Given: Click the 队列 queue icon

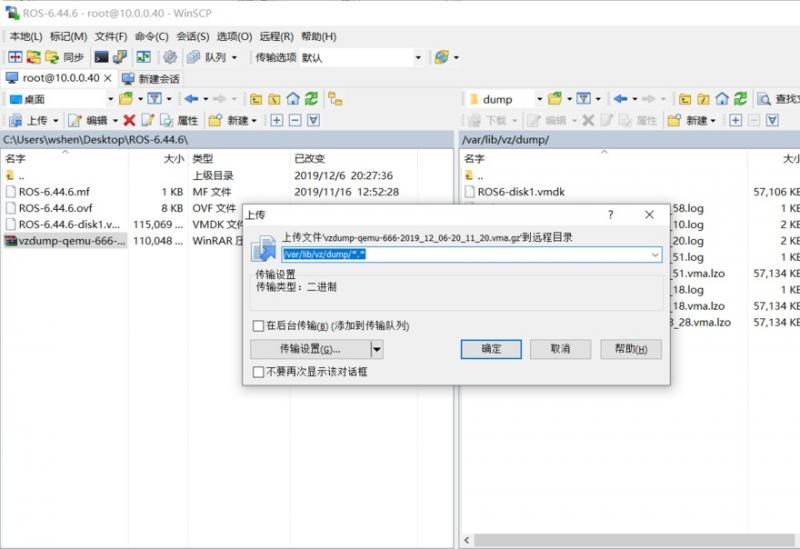Looking at the screenshot, I should (193, 57).
